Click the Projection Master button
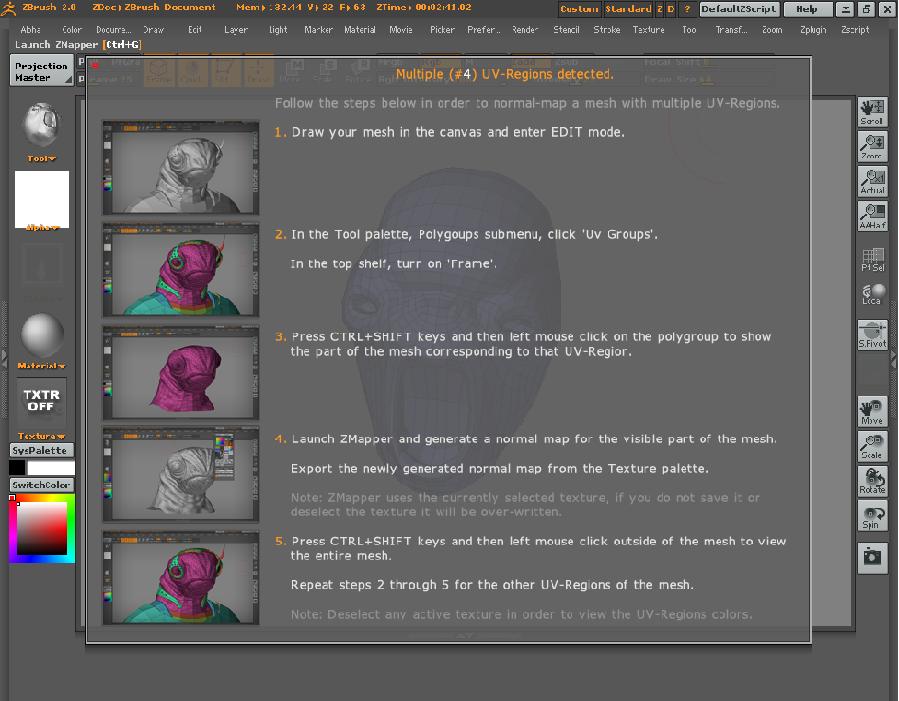This screenshot has height=701, width=899. pos(41,71)
